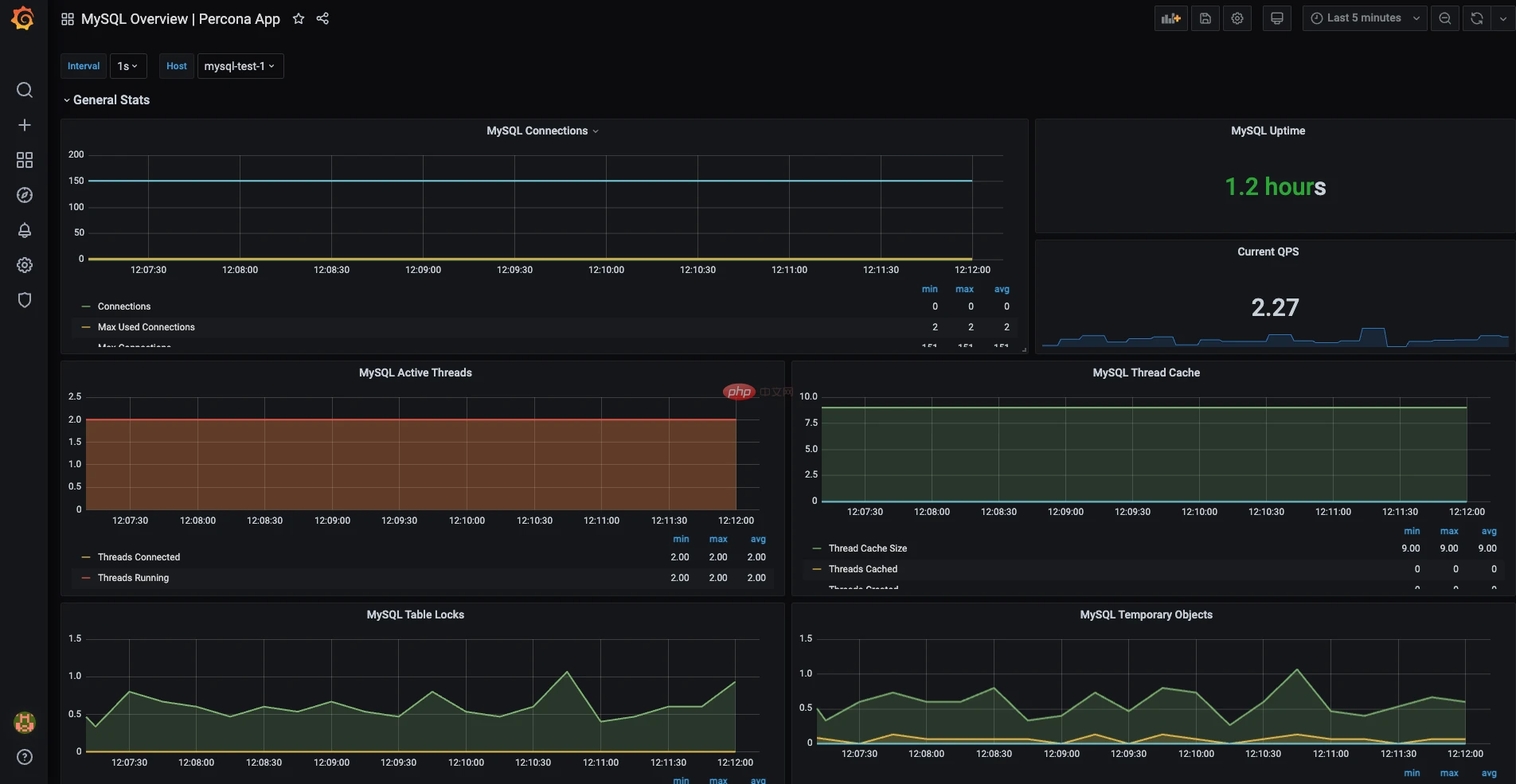
Task: Toggle the Threads Running legend series
Action: pos(134,577)
